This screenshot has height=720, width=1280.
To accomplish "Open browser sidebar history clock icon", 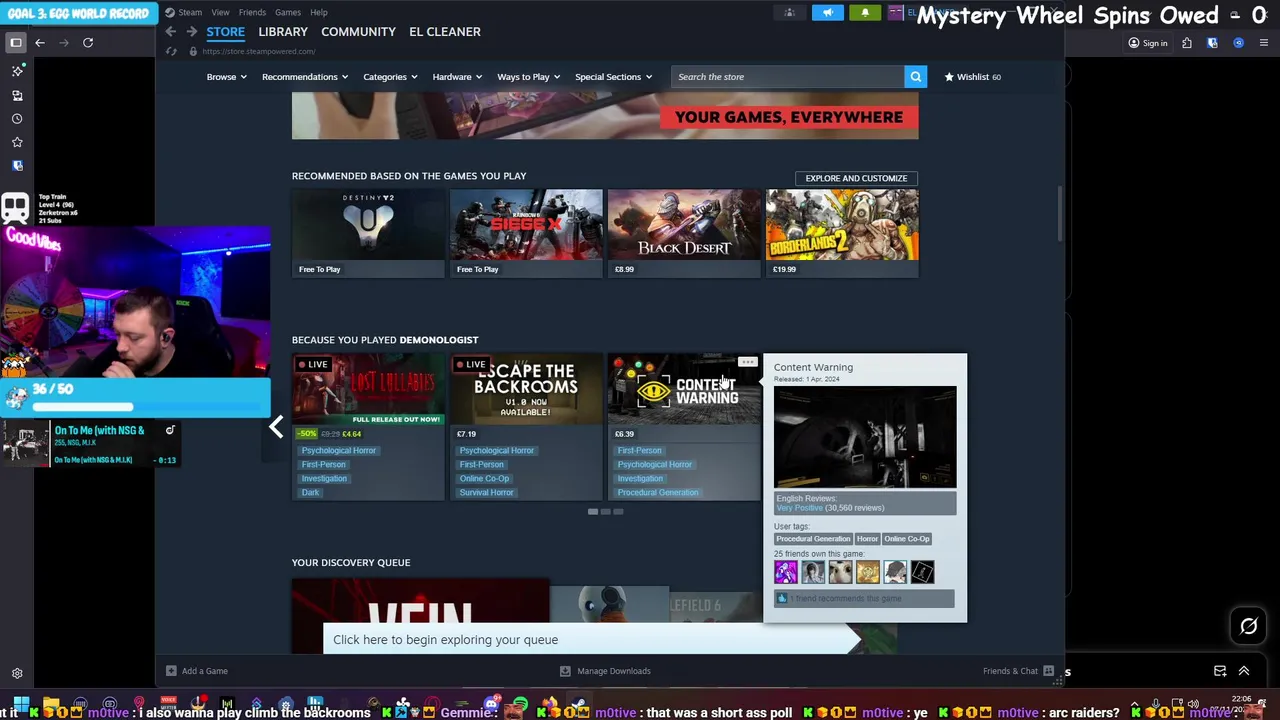I will point(17,119).
